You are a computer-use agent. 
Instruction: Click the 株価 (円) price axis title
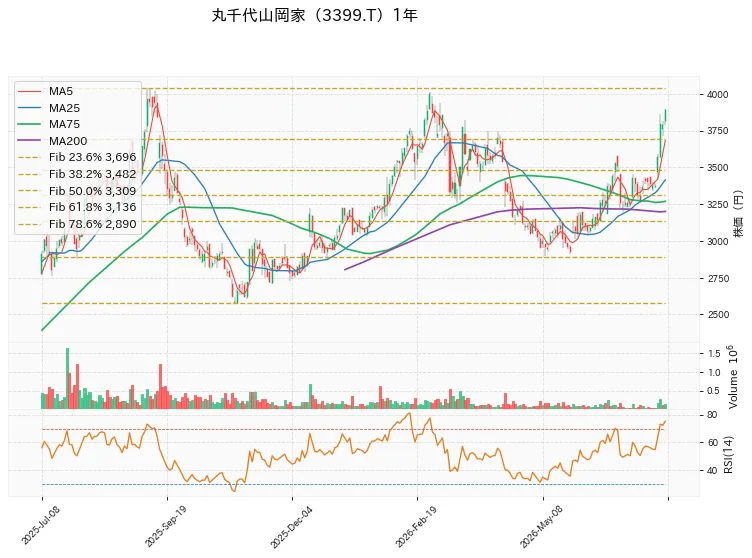737,214
